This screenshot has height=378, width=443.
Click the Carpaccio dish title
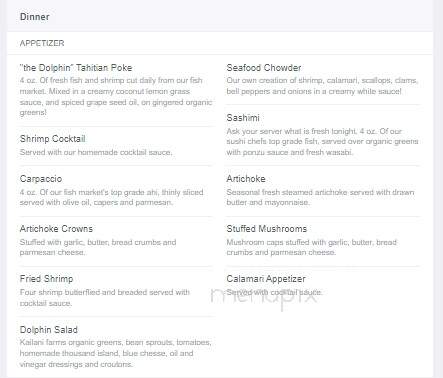coord(41,179)
